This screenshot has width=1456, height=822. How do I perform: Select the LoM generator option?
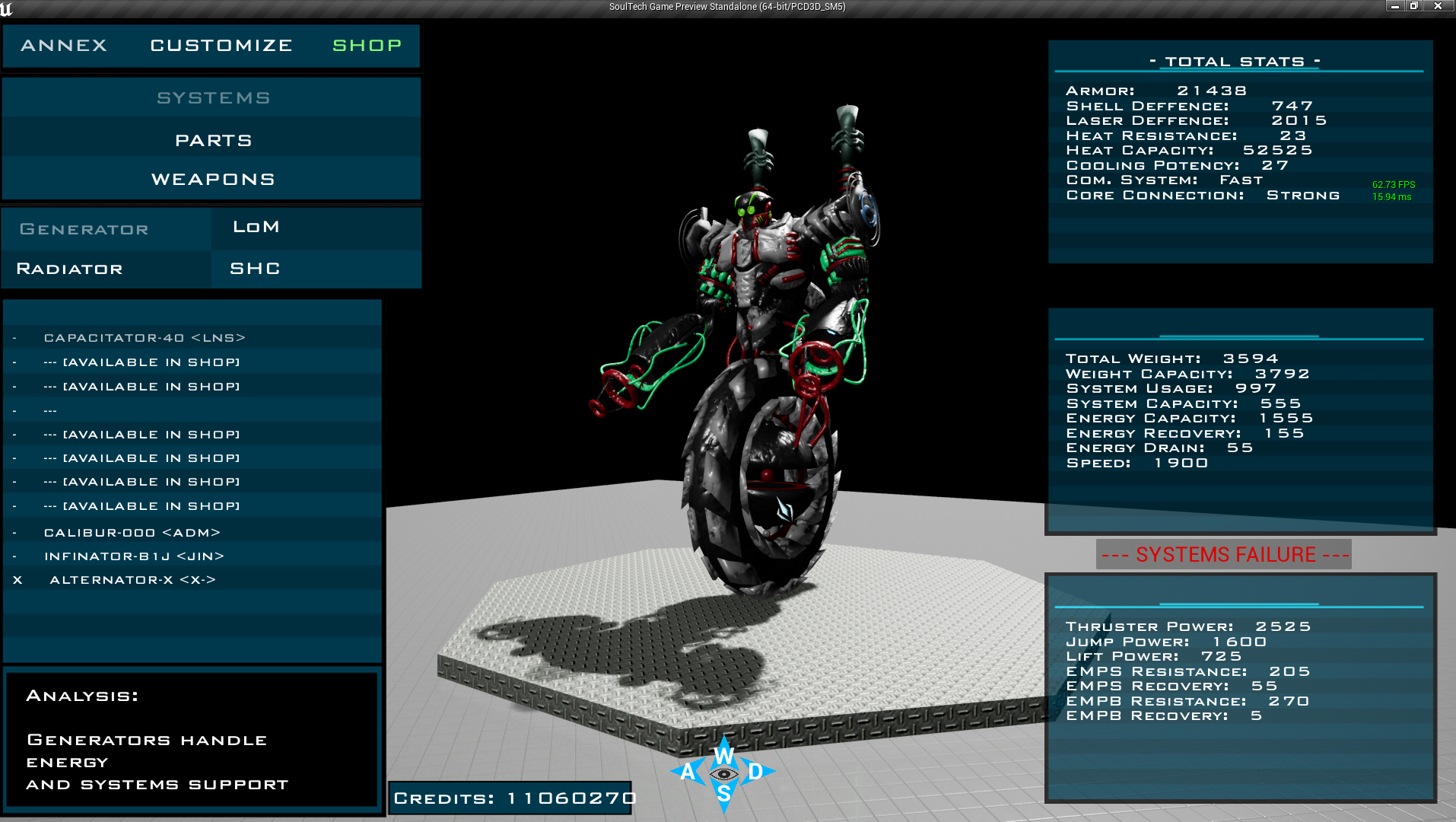click(255, 228)
